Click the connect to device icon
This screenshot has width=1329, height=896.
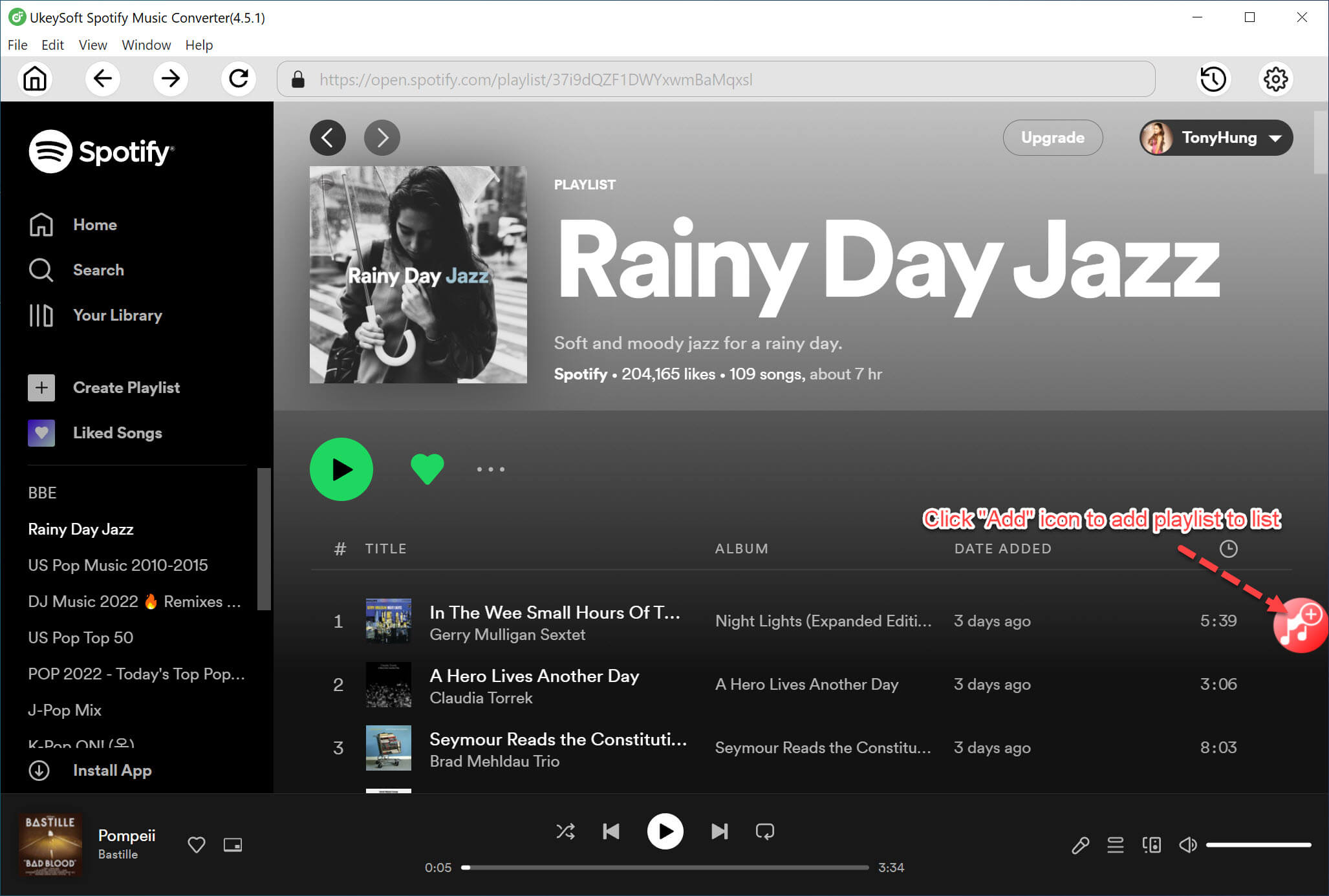(x=1152, y=844)
